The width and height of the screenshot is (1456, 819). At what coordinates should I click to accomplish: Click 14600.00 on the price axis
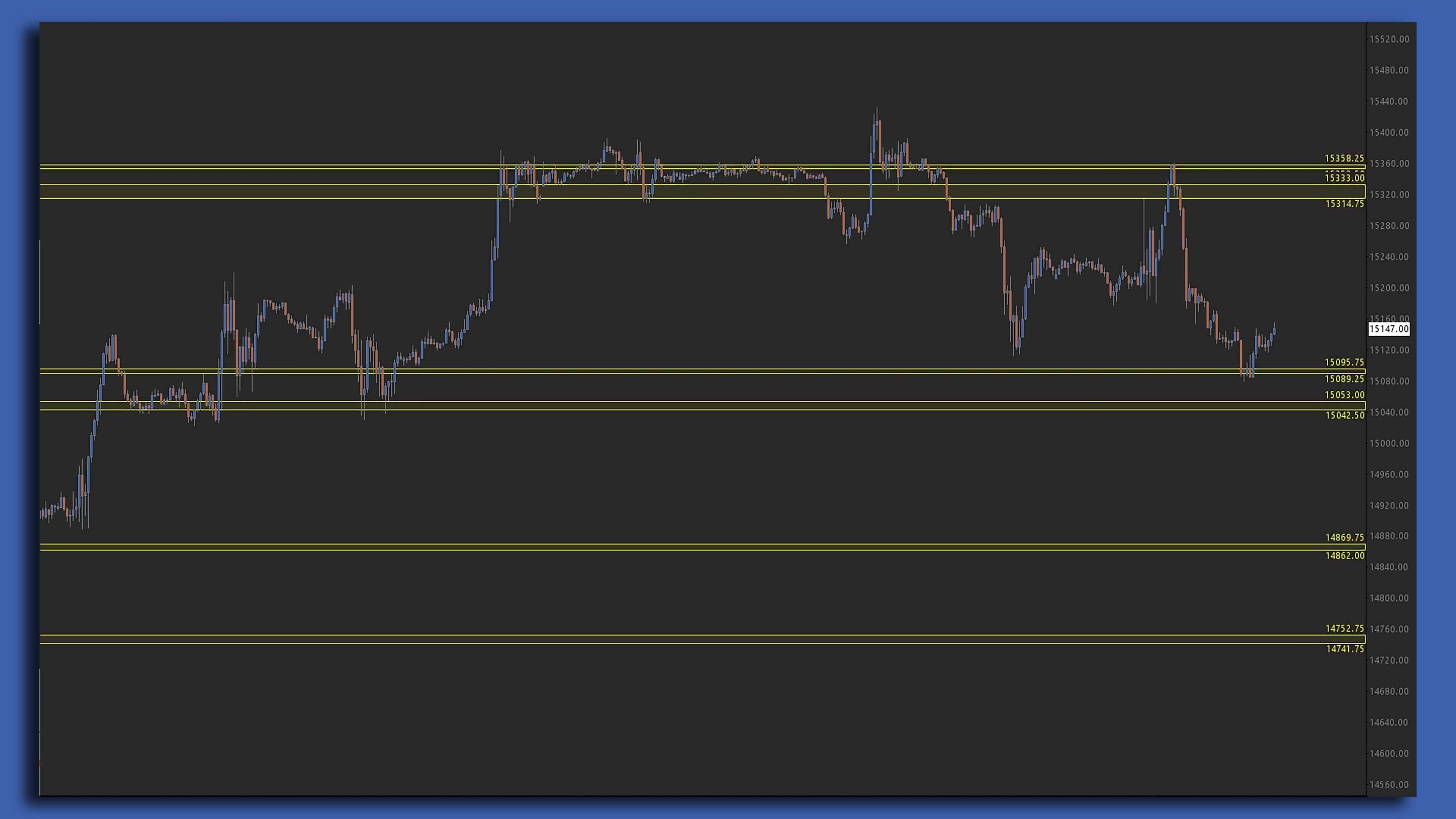[1389, 753]
